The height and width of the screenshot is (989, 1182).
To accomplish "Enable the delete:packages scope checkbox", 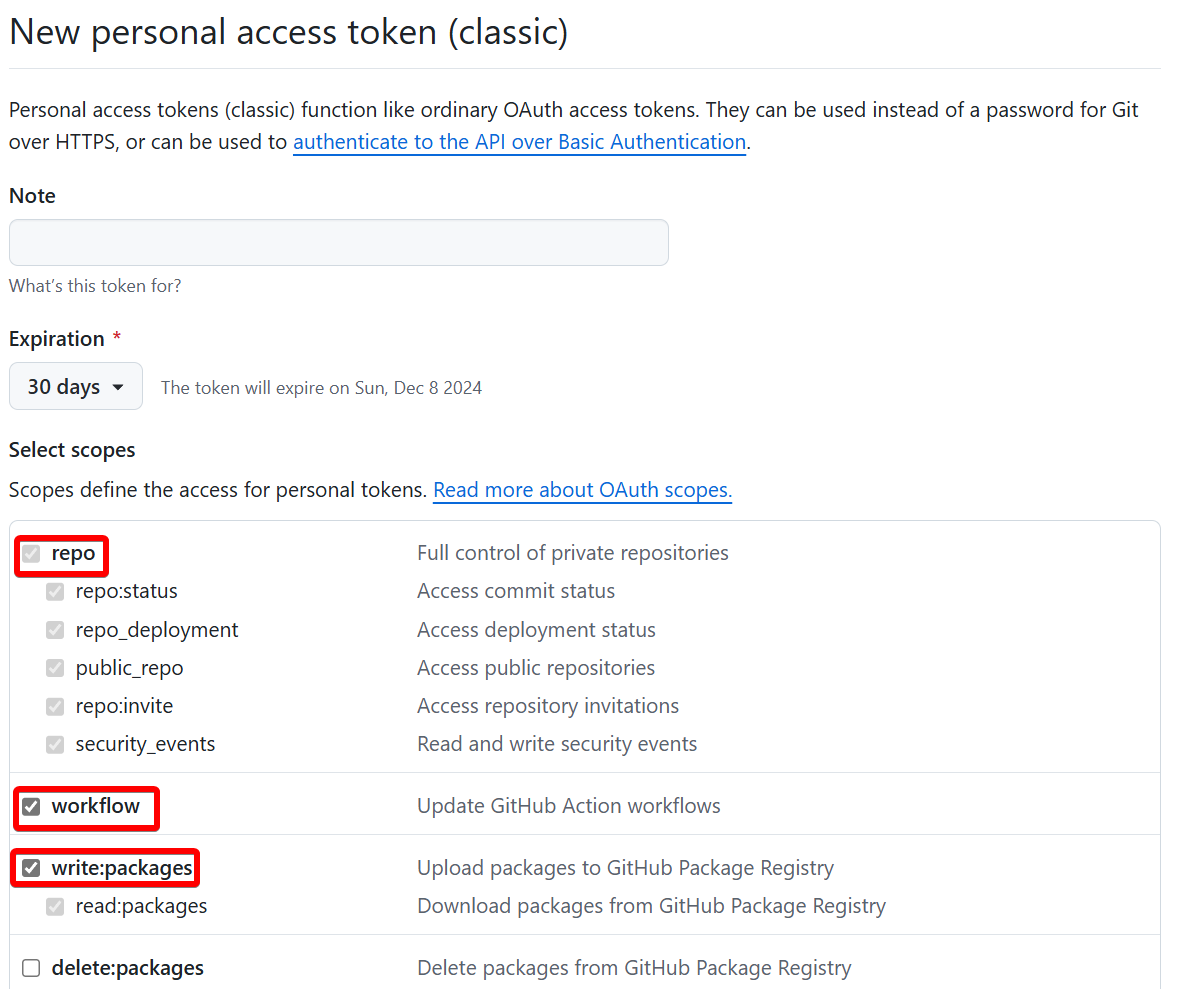I will (x=31, y=968).
